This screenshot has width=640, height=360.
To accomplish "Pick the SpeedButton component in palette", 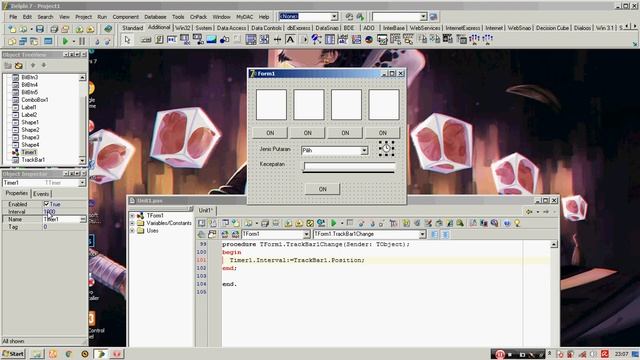I will click(159, 40).
